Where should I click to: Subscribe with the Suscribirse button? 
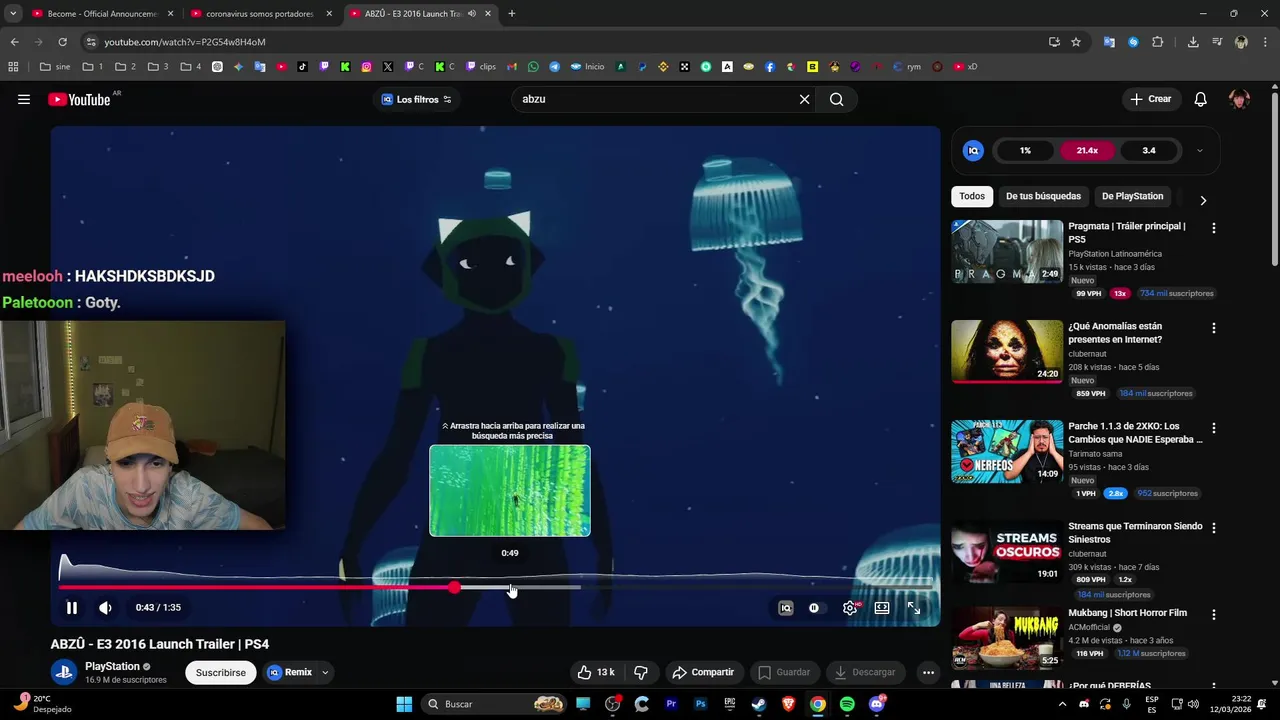pos(221,672)
